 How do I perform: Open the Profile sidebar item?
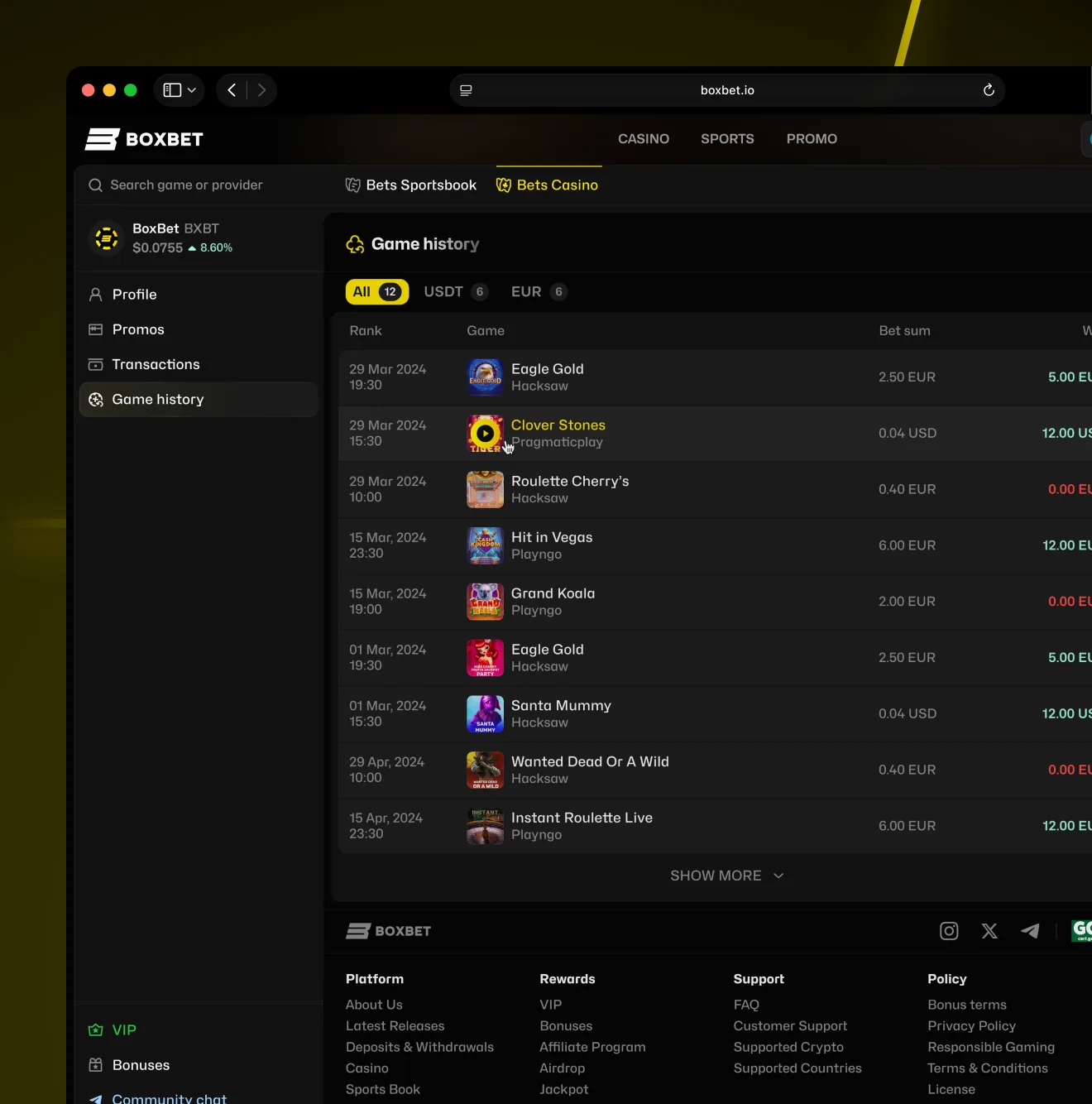pos(199,295)
